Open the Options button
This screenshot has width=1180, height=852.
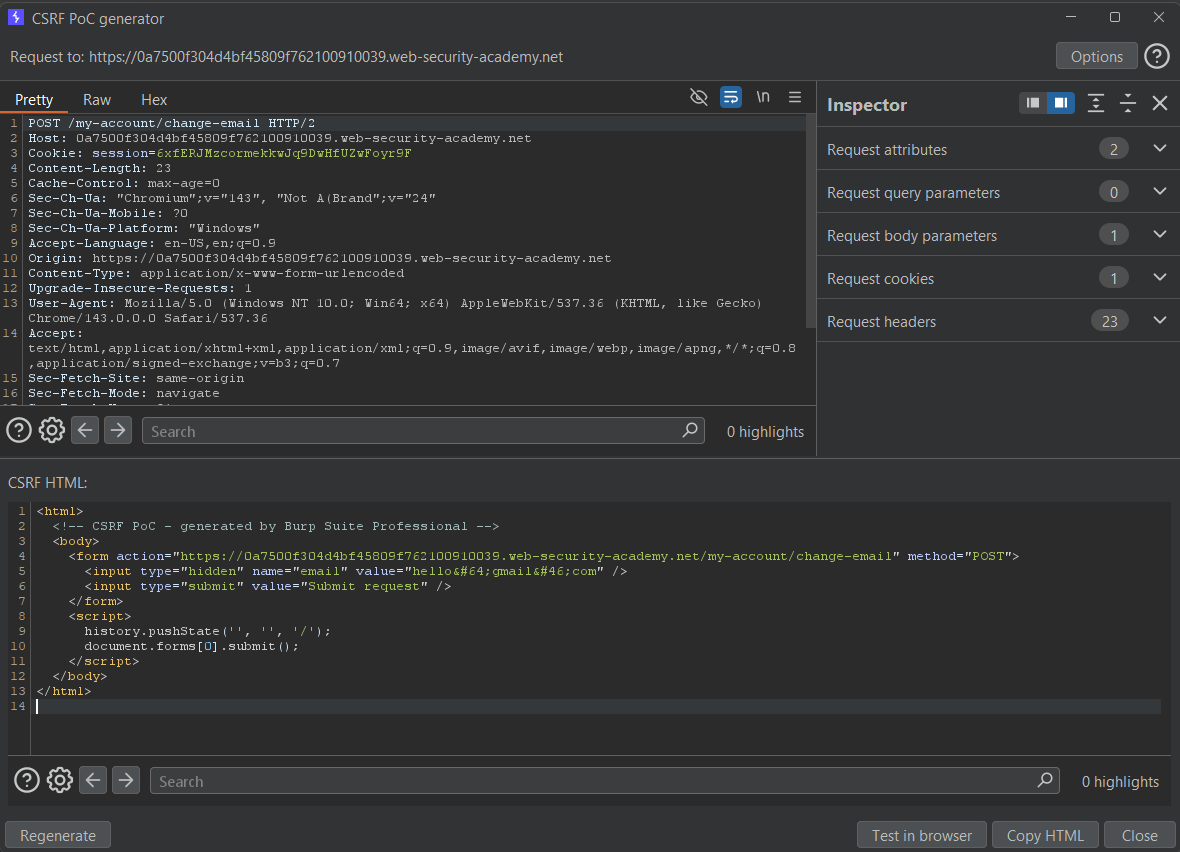(x=1096, y=56)
